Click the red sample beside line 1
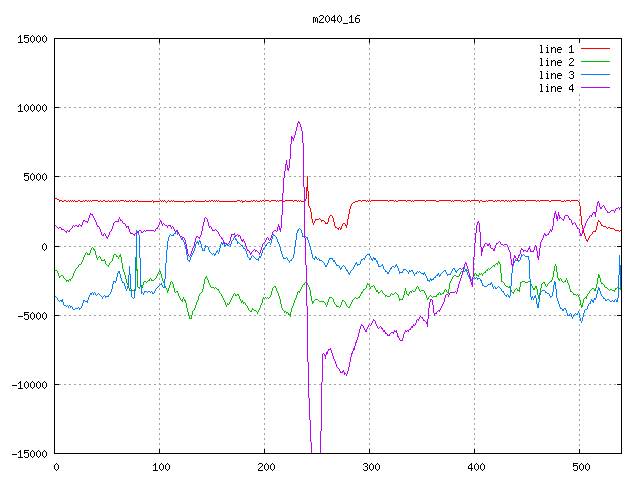Screen dimensions: 640x480 [x=595, y=49]
